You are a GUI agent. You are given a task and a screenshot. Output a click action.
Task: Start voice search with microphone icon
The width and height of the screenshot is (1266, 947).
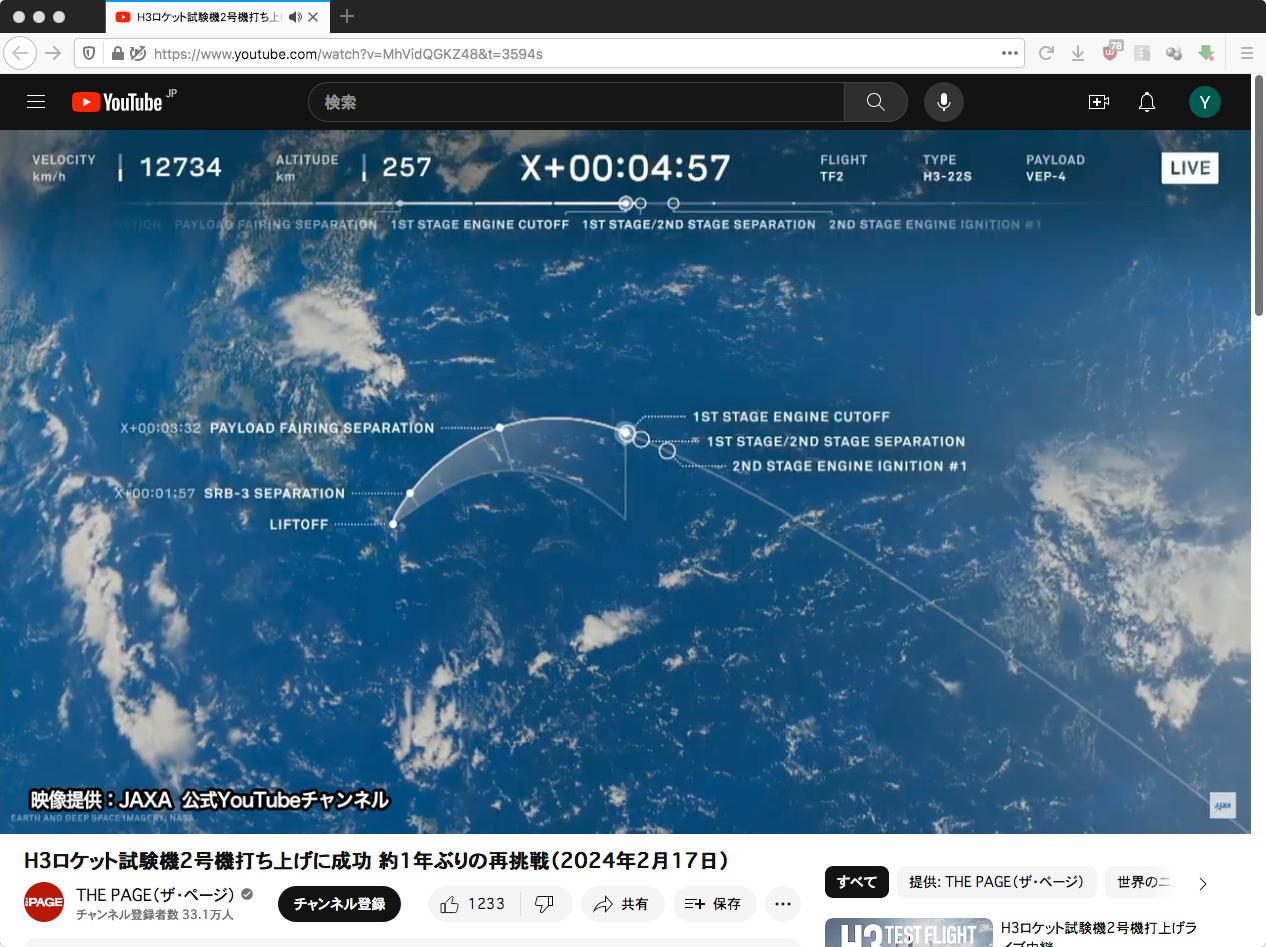(x=943, y=102)
